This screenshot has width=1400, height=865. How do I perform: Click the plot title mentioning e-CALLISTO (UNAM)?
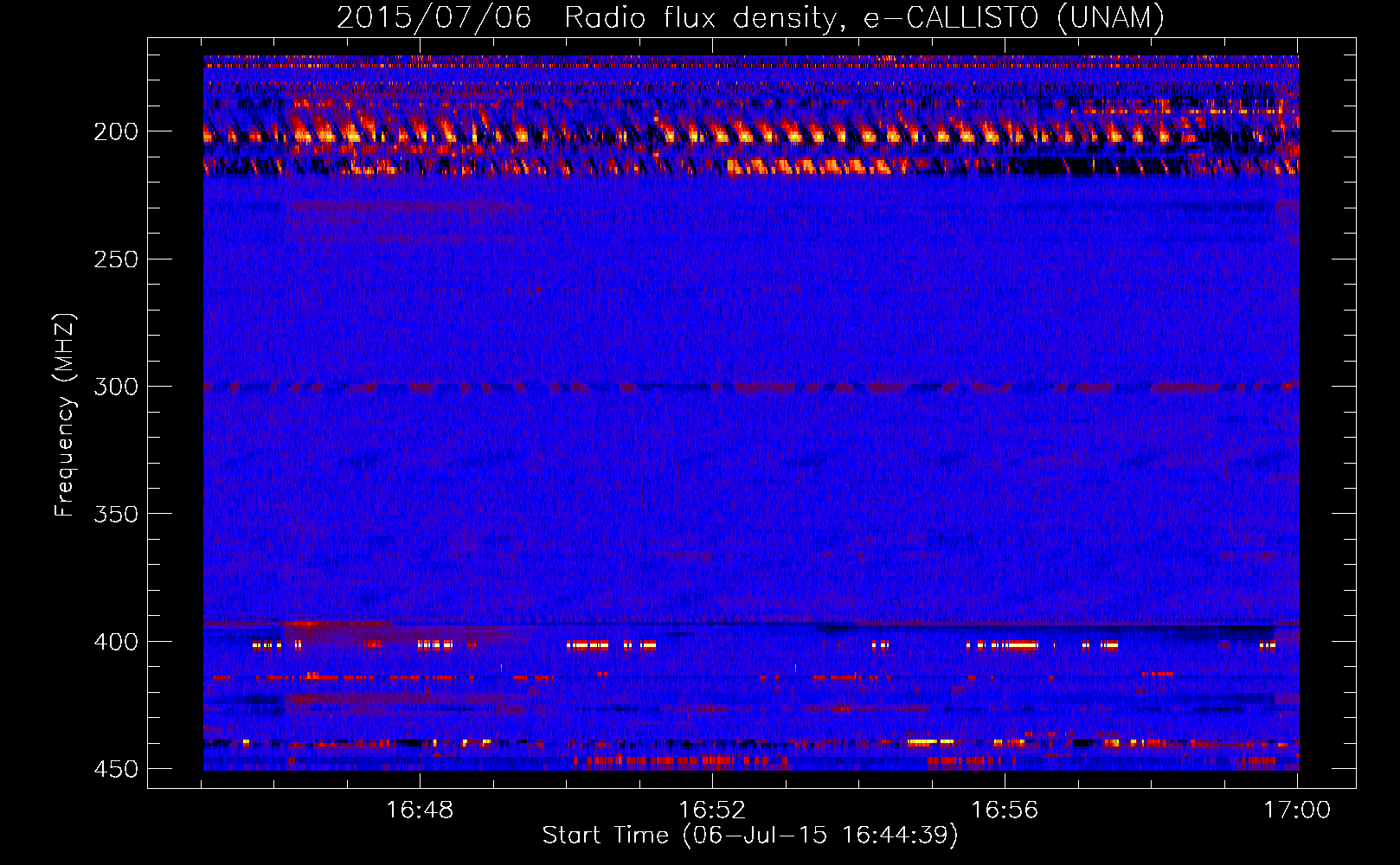click(x=750, y=17)
